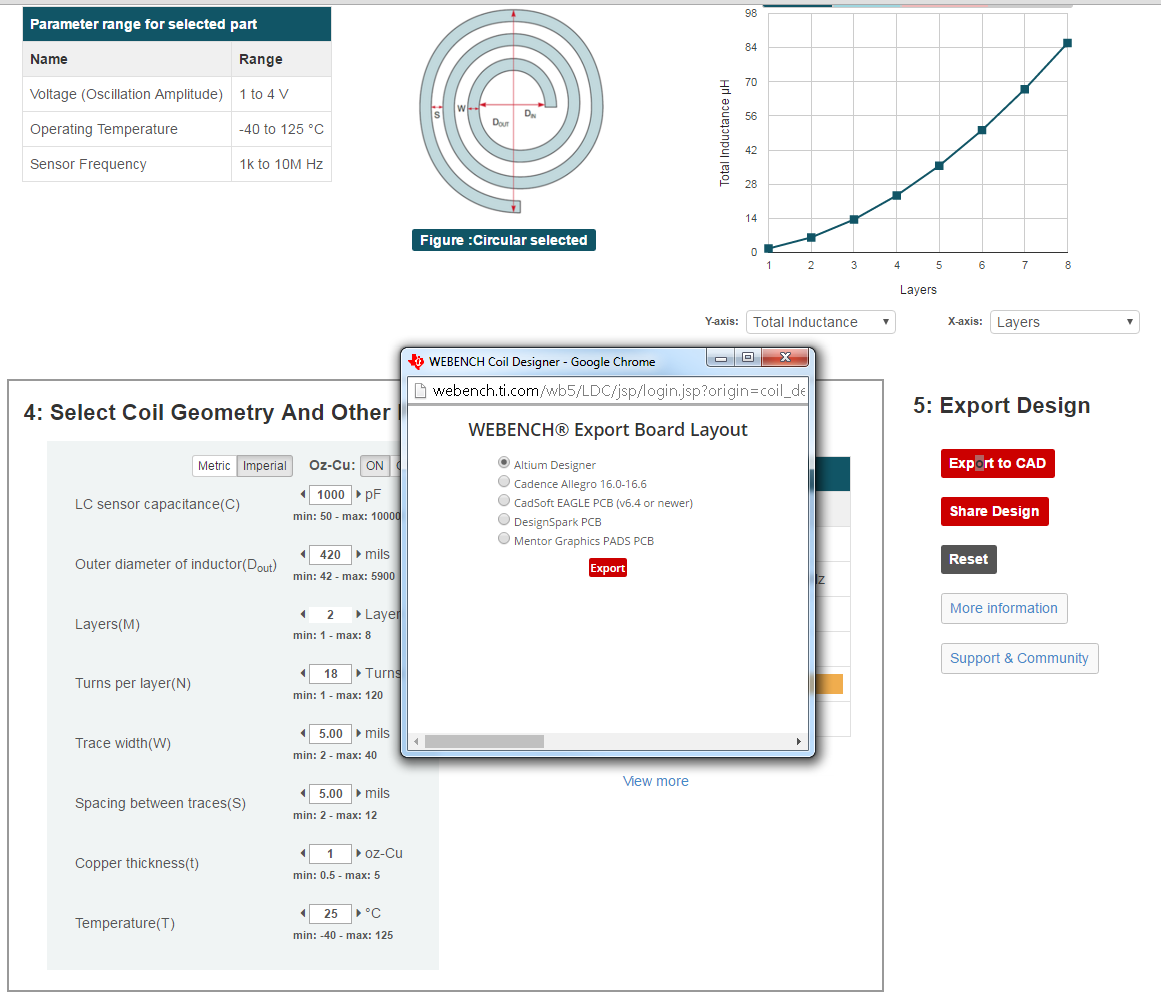Click the TI logo in popup title bar
Viewport: 1161px width, 999px height.
tap(416, 361)
